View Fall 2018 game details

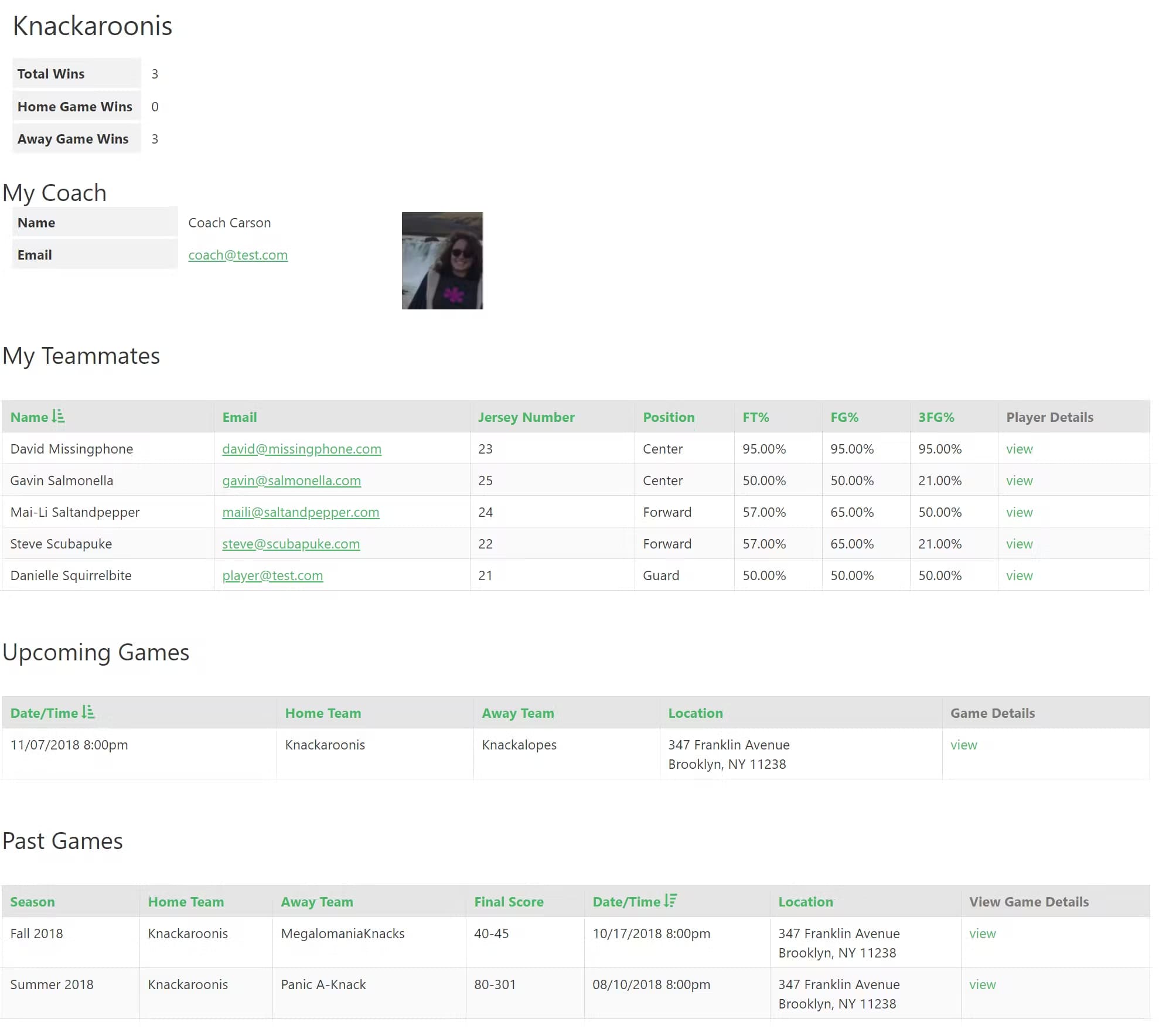[982, 933]
